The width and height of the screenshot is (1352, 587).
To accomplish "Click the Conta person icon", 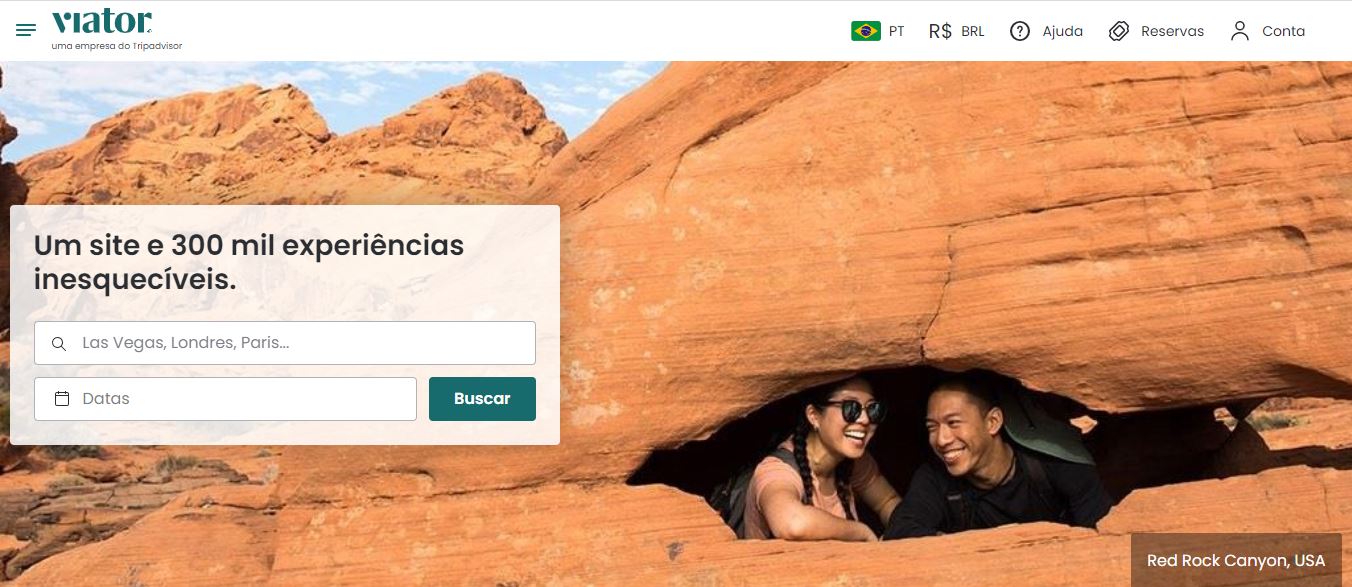I will (x=1240, y=31).
